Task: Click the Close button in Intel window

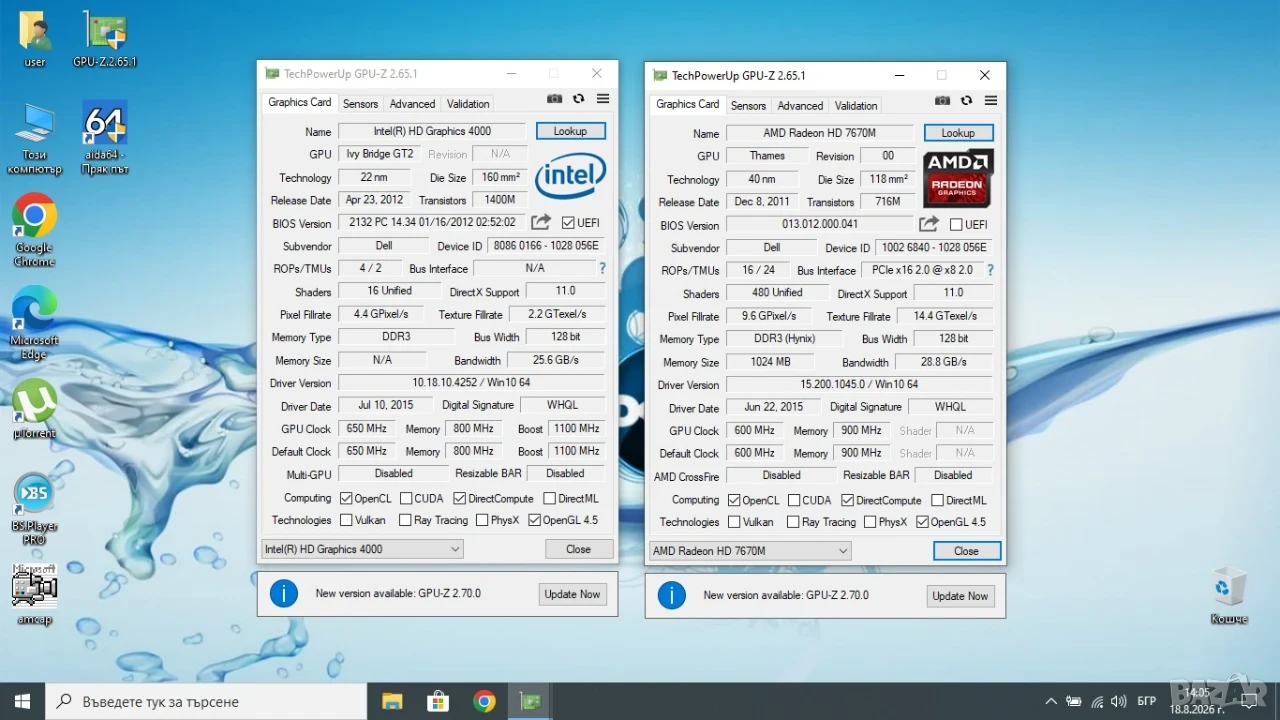Action: [579, 549]
